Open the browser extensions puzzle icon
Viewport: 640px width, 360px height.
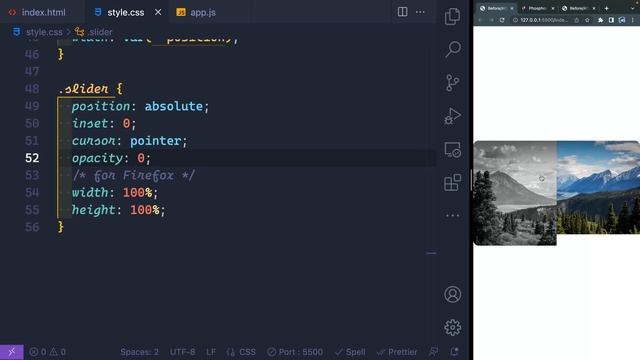(x=600, y=20)
